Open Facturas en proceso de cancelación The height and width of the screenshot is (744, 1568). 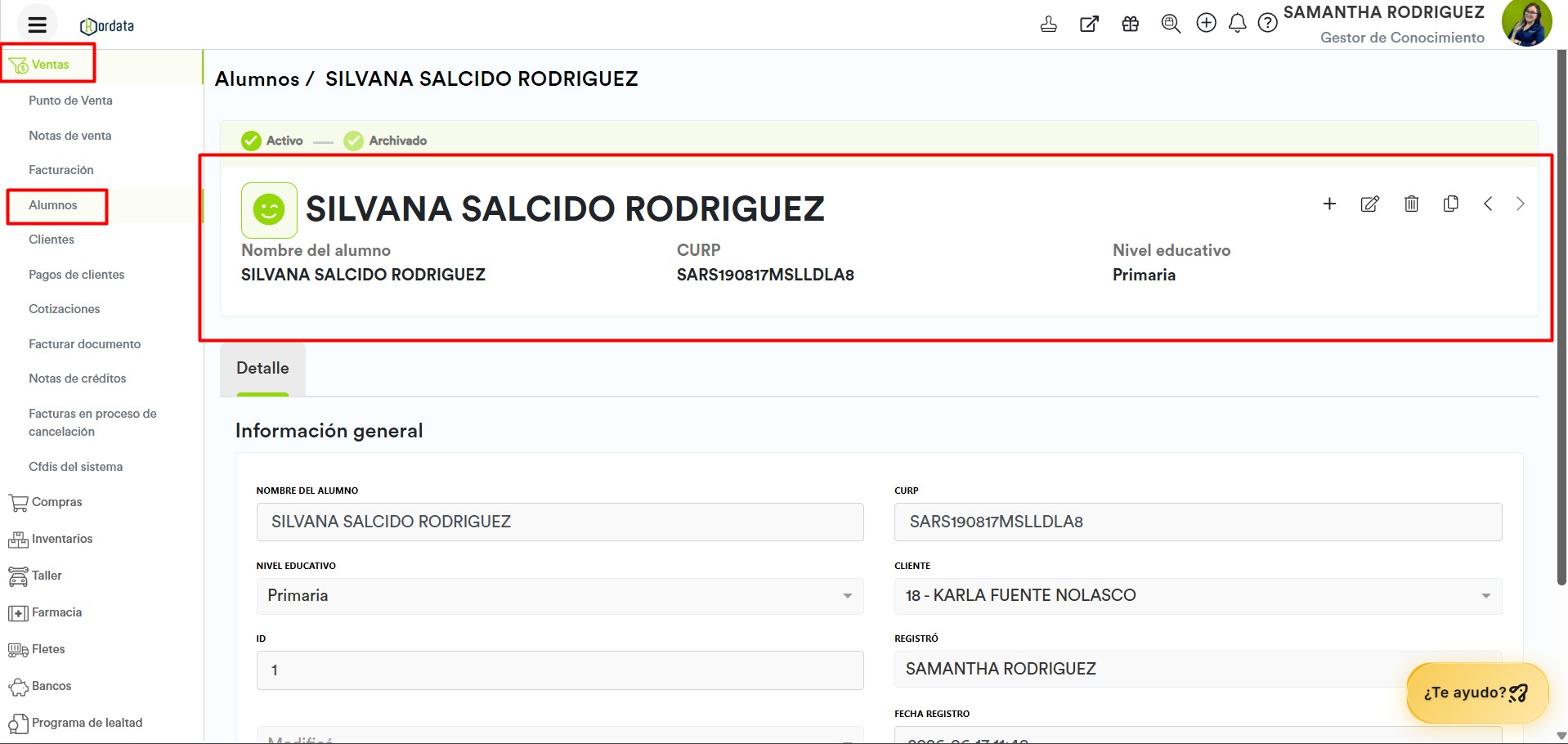92,423
